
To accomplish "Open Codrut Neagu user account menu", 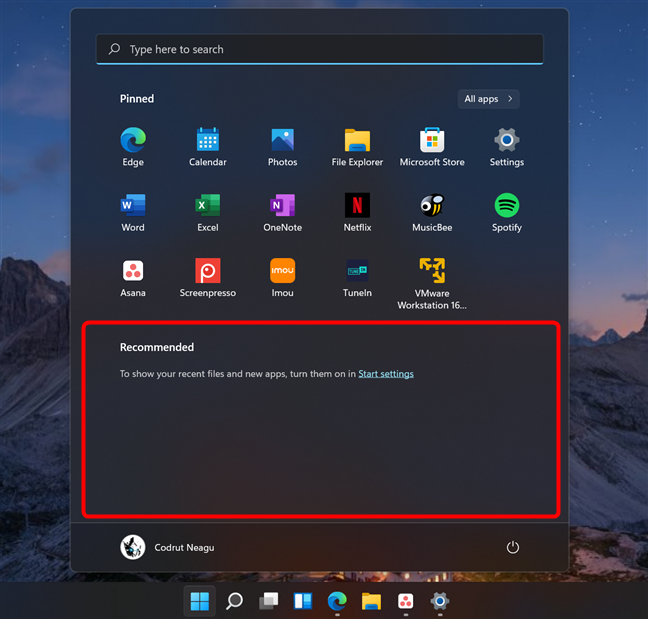I will click(x=167, y=547).
